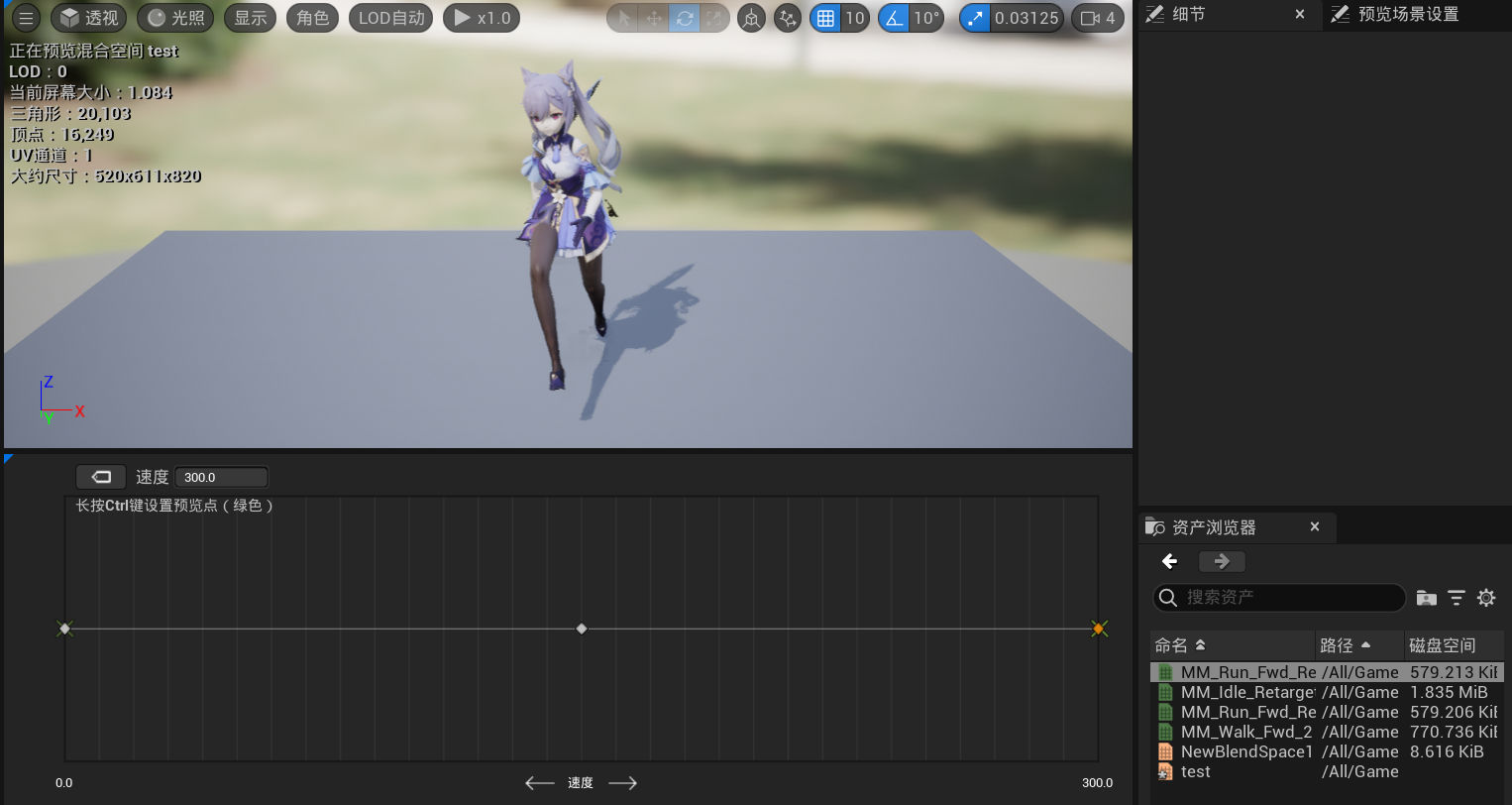Open the scale snap 0.03125 dropdown

1026,18
